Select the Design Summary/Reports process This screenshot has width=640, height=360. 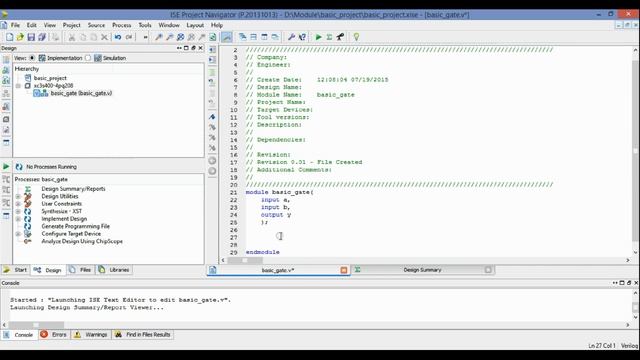click(x=73, y=189)
